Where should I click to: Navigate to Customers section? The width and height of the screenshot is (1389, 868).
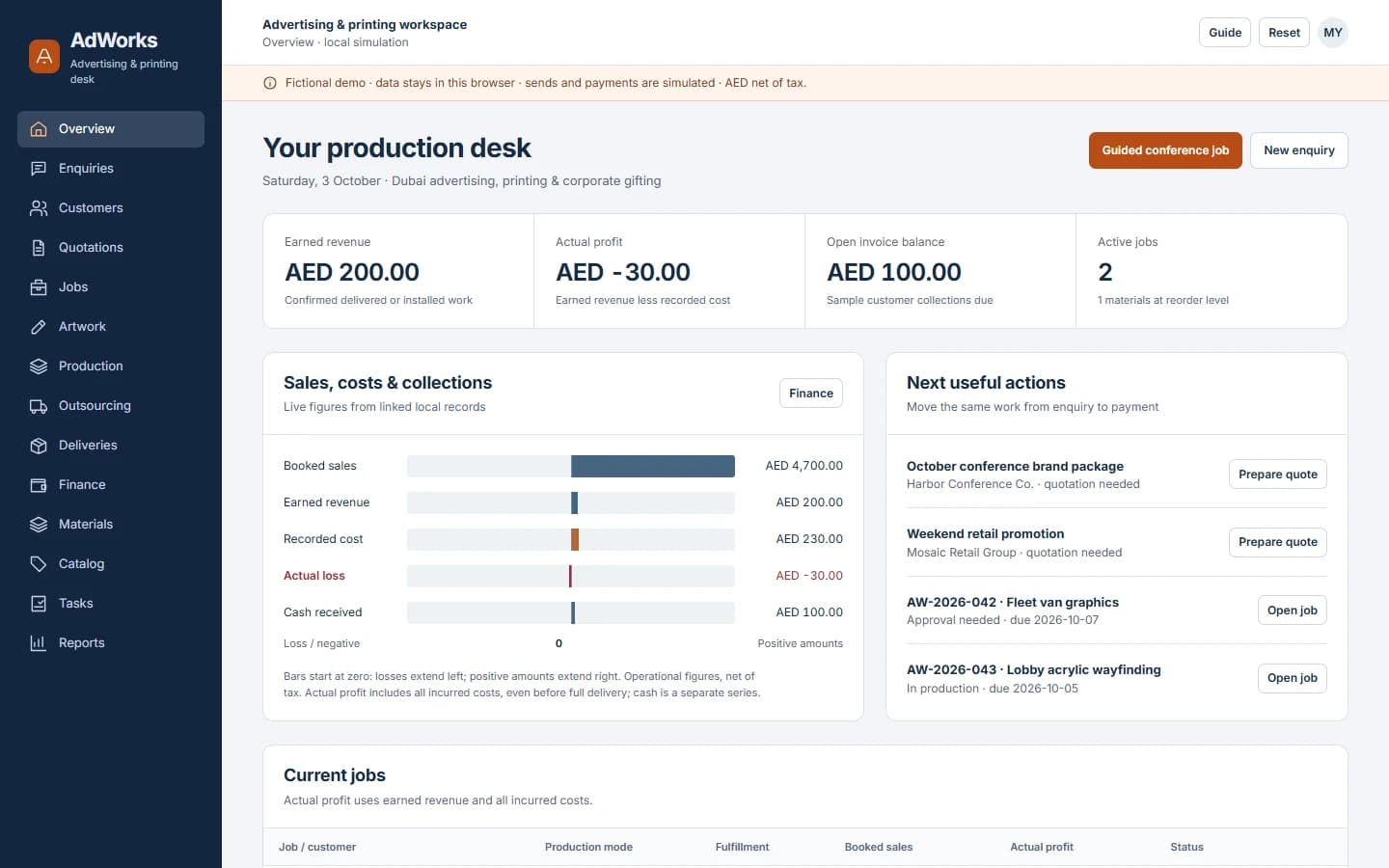111,208
